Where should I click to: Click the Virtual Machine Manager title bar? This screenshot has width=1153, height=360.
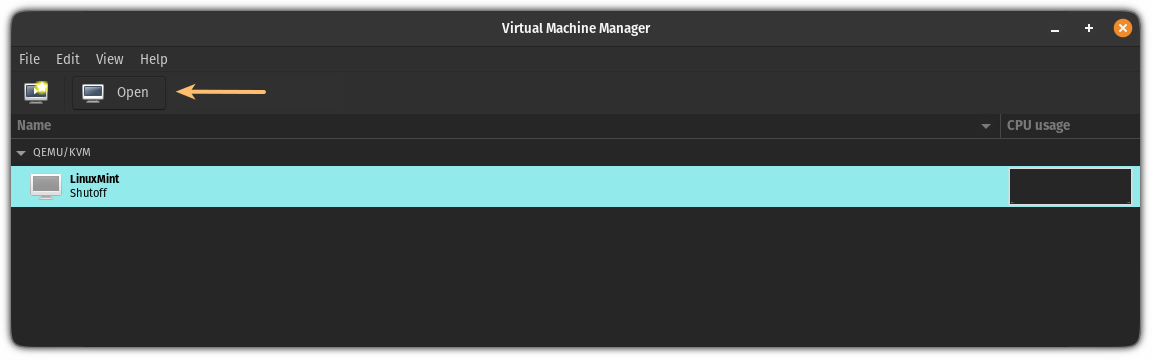[x=576, y=29]
